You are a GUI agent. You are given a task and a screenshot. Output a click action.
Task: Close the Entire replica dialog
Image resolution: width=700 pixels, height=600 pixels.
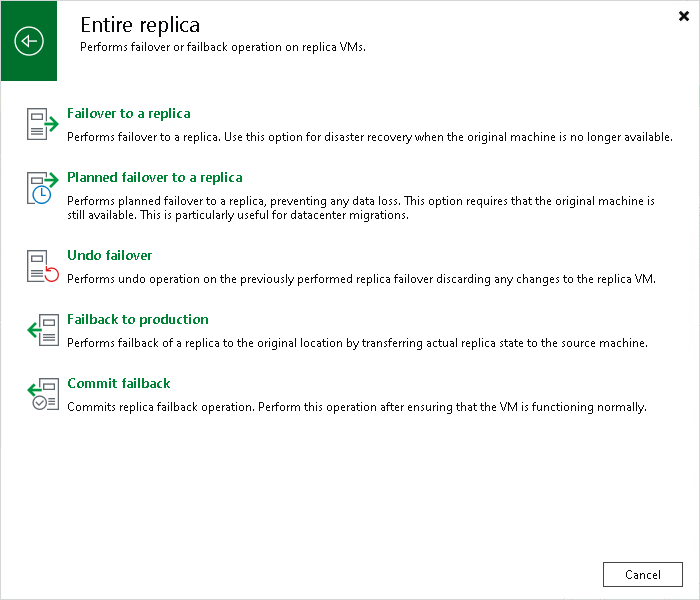683,17
